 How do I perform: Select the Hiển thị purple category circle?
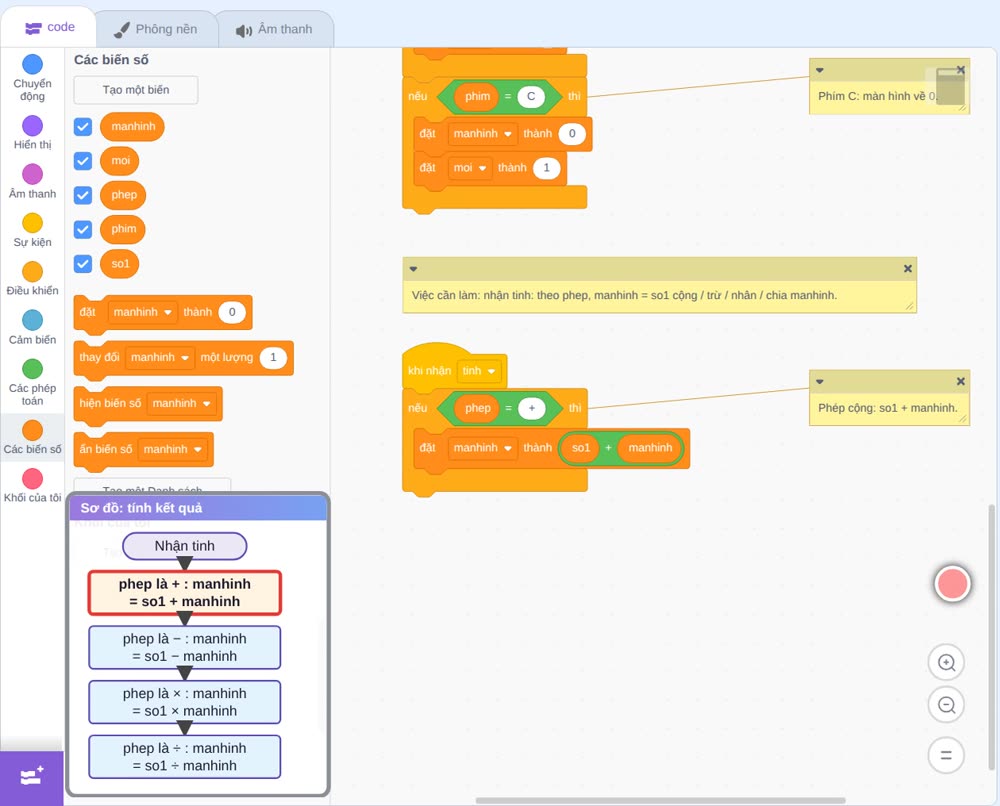click(x=33, y=126)
